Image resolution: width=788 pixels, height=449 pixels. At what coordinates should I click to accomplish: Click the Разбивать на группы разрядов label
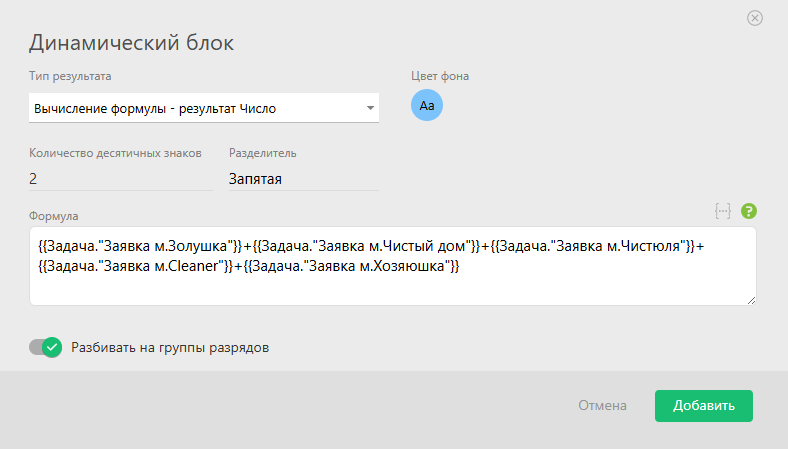170,347
